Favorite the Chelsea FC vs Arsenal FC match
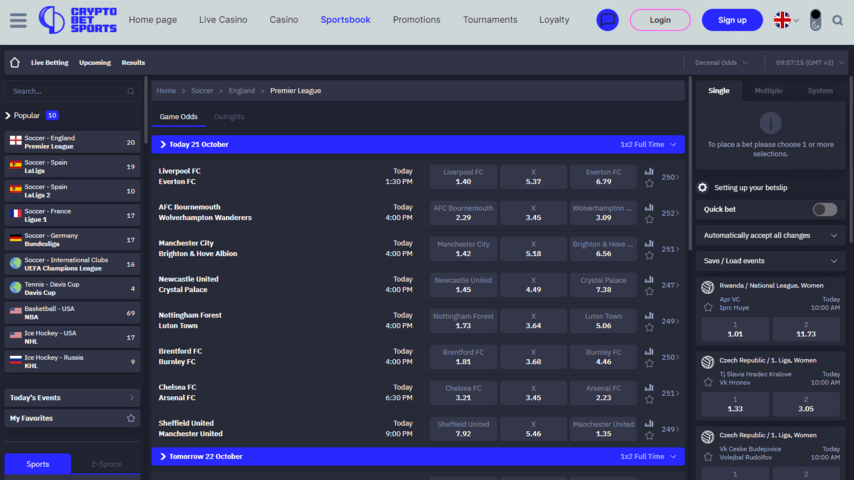 pyautogui.click(x=649, y=399)
